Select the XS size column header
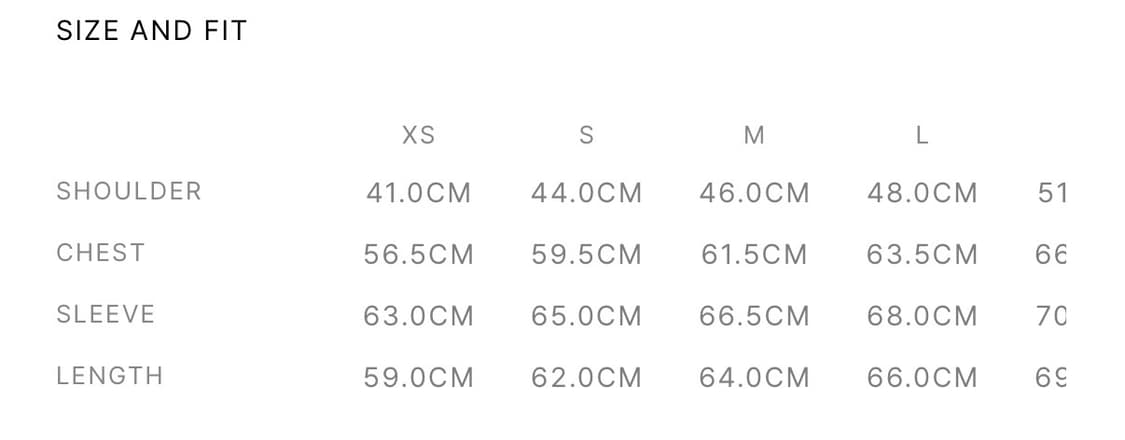This screenshot has height=440, width=1125. click(418, 135)
